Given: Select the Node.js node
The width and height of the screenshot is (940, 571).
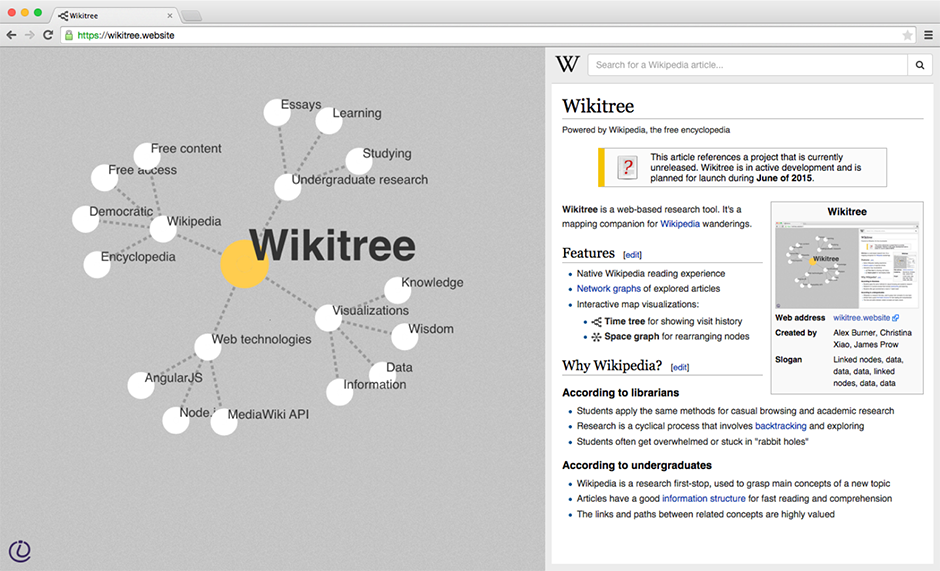Looking at the screenshot, I should click(x=176, y=420).
